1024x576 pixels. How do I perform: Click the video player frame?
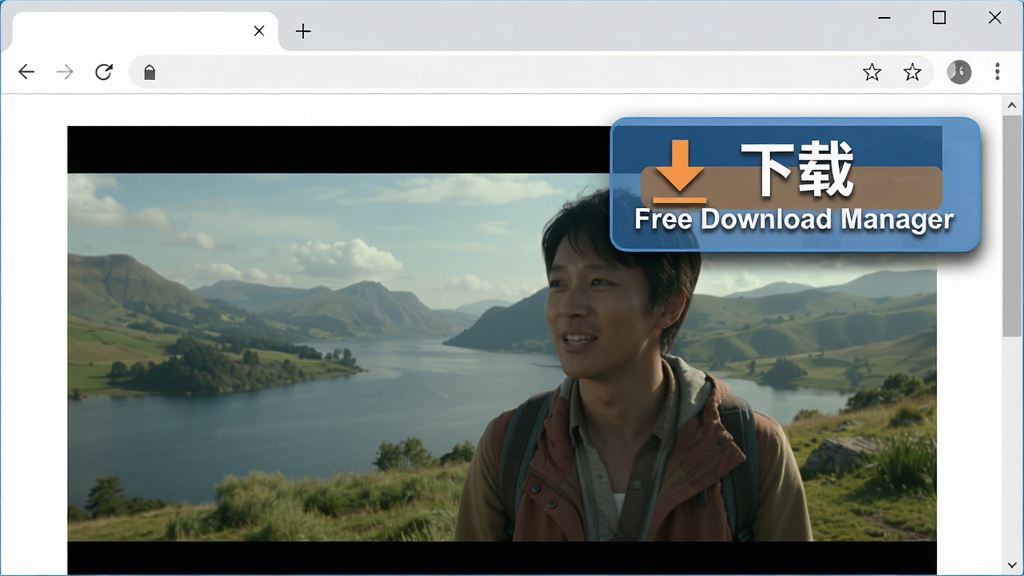[502, 350]
